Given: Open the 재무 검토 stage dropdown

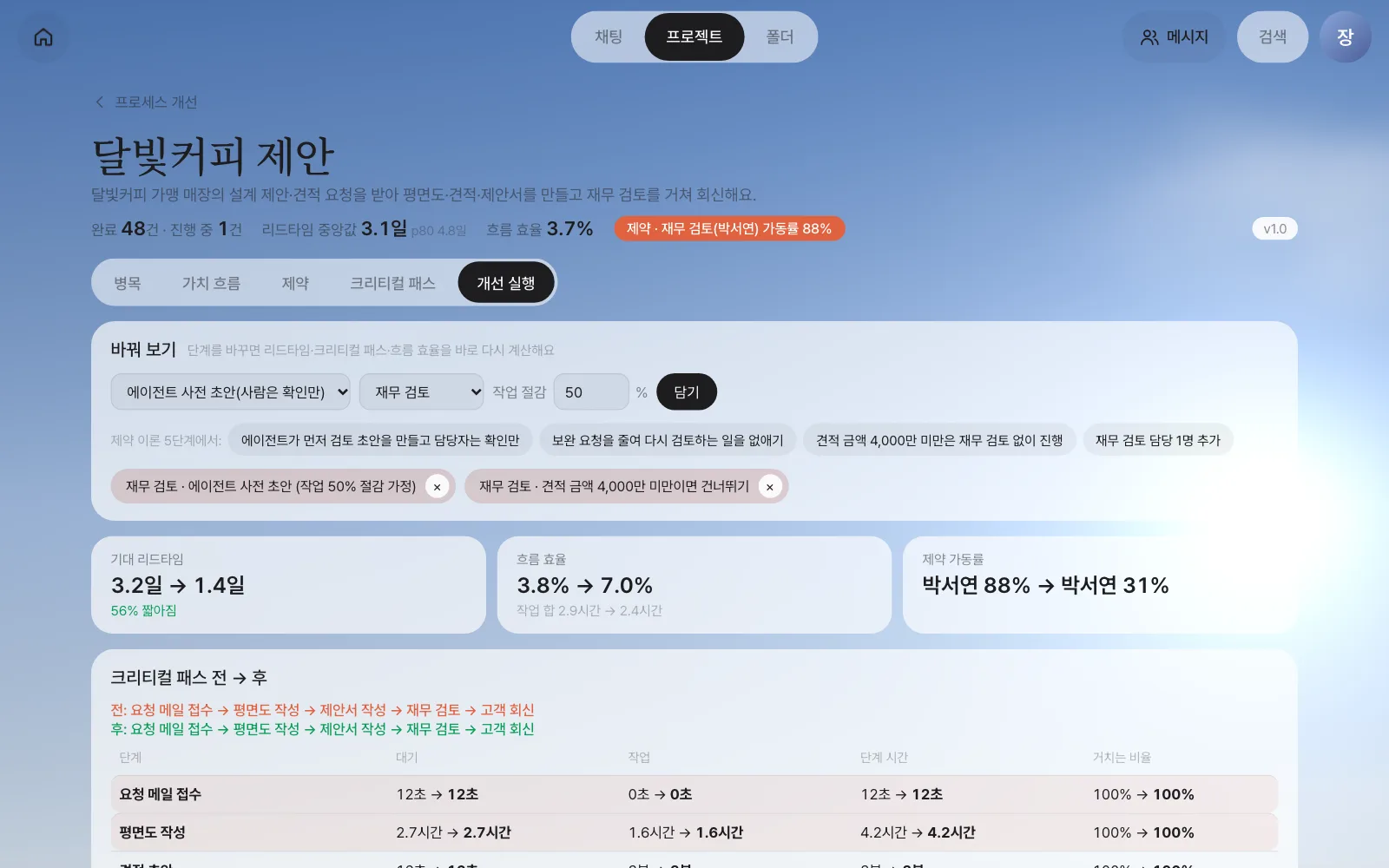Looking at the screenshot, I should click(x=422, y=392).
